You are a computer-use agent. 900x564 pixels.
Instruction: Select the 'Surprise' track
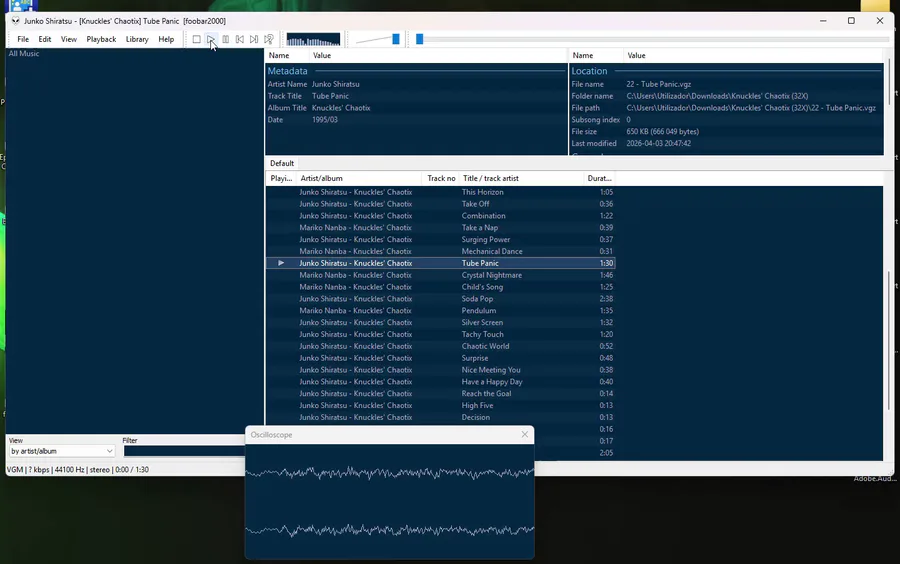point(441,358)
